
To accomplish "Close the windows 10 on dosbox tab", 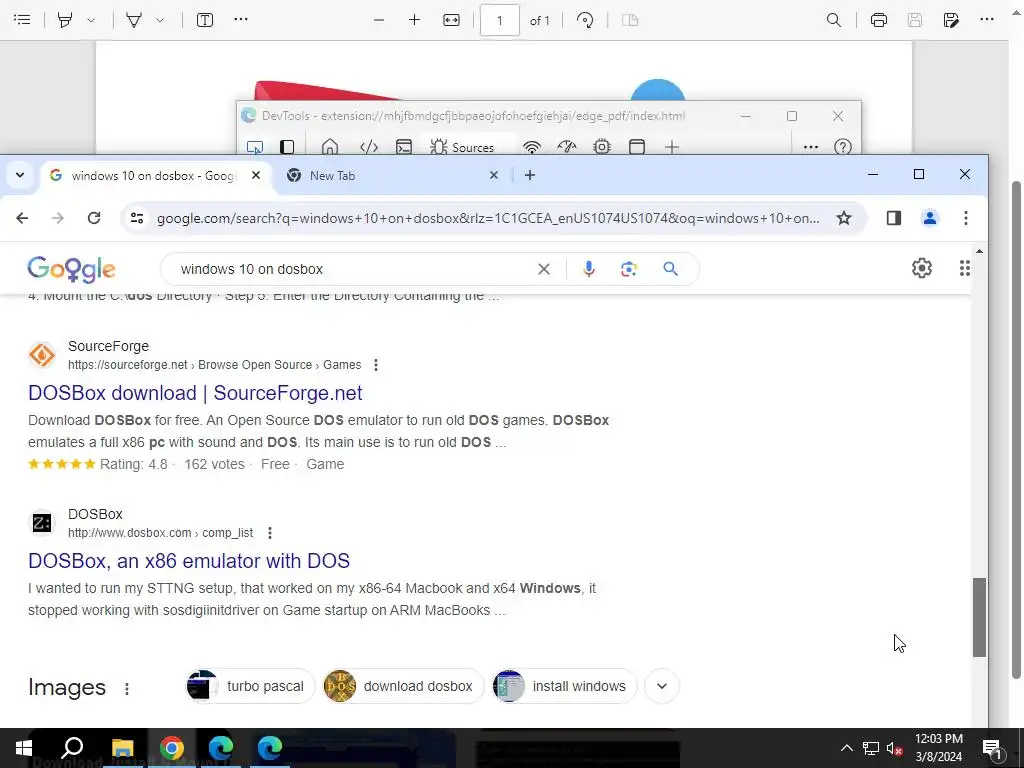I will pyautogui.click(x=256, y=175).
